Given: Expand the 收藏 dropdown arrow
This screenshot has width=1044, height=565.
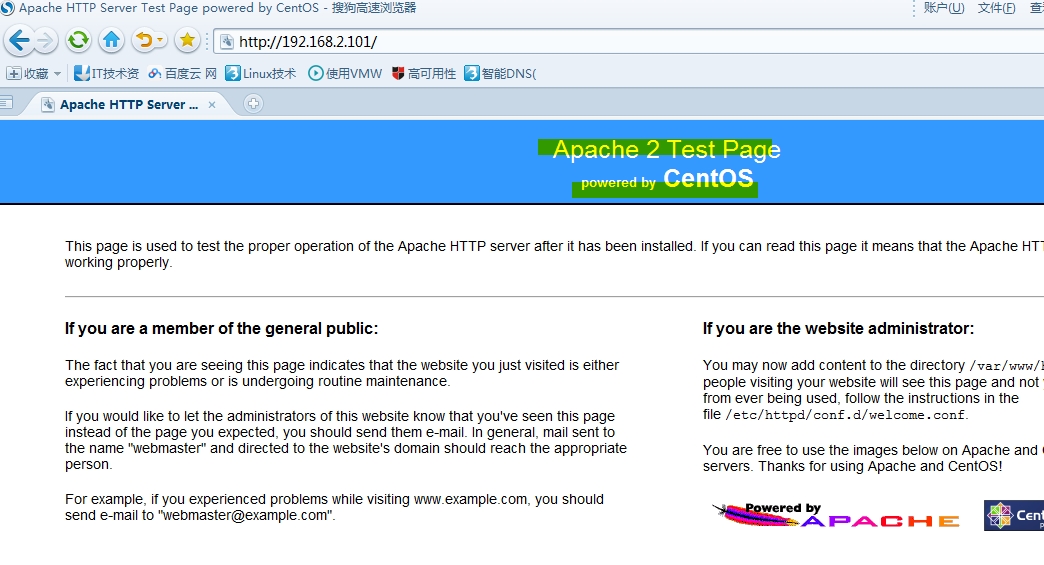Looking at the screenshot, I should point(57,74).
